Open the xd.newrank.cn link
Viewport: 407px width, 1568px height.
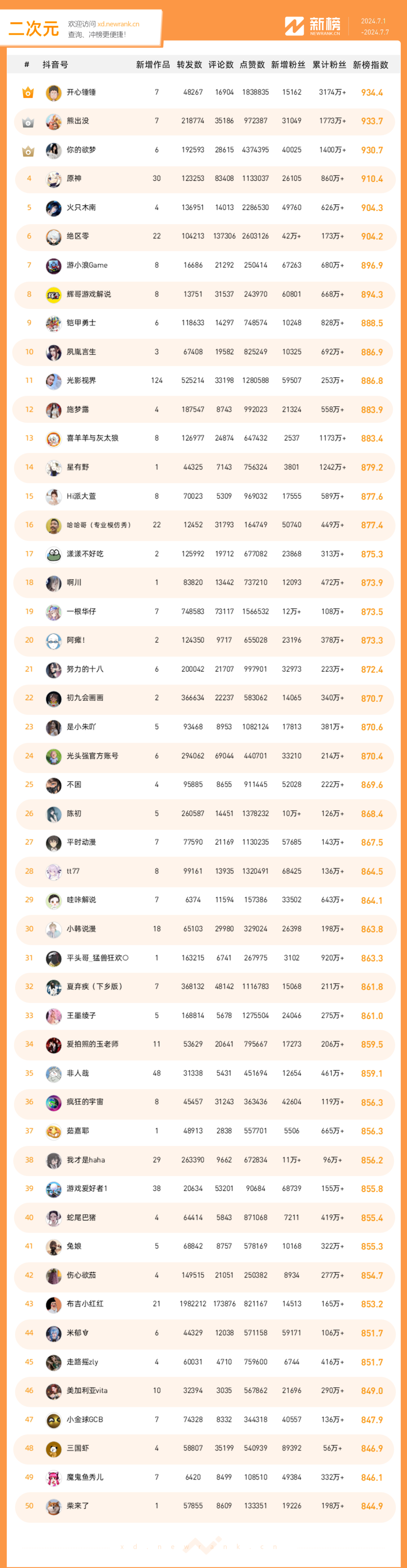tap(118, 25)
